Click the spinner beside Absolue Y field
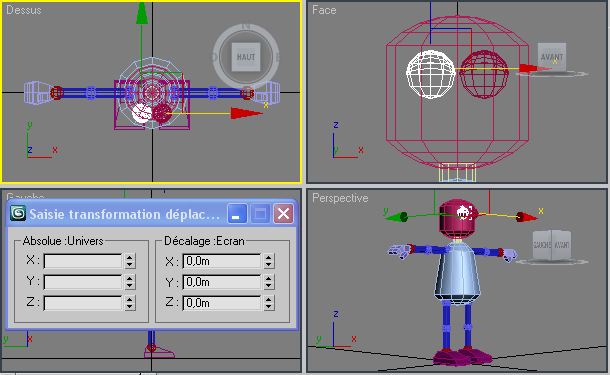 tap(130, 282)
